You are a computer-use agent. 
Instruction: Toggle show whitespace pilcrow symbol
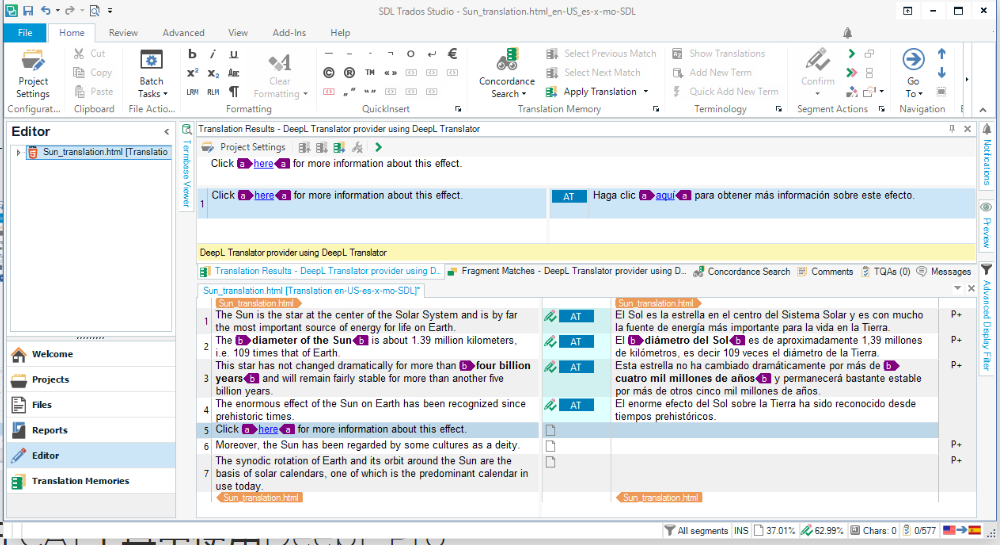pos(233,92)
